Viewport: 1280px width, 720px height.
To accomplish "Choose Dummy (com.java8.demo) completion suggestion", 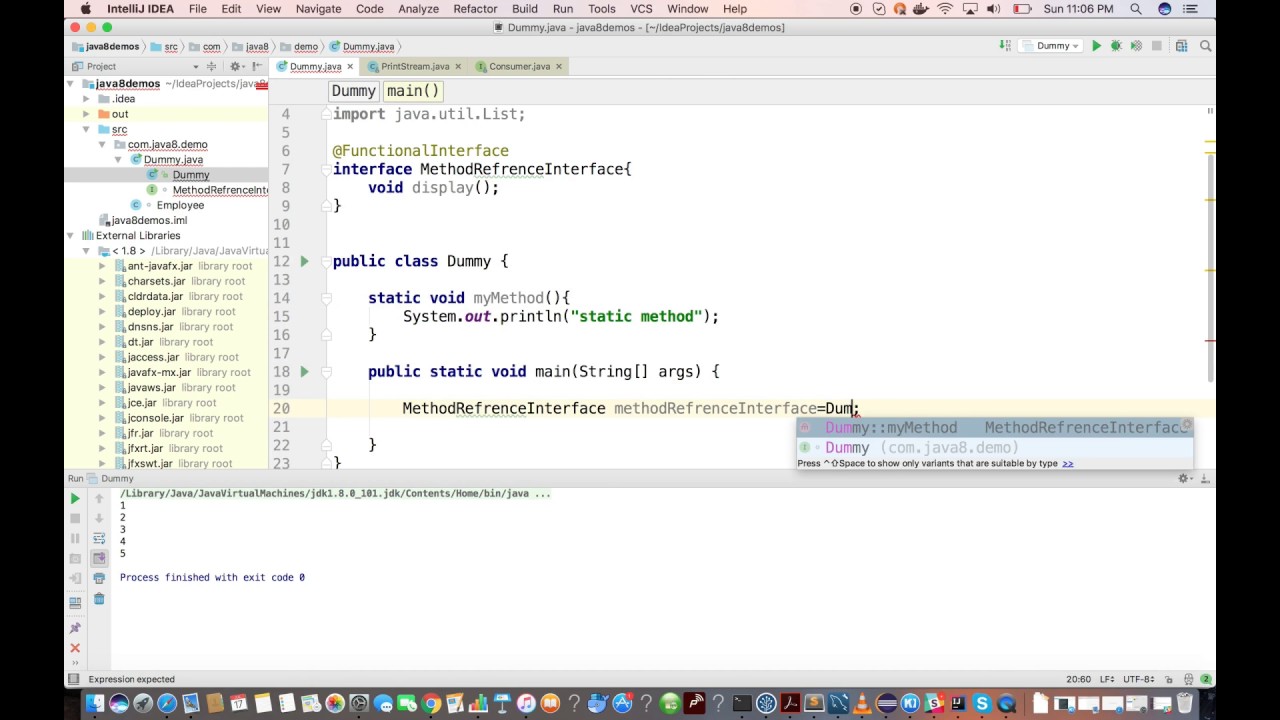I will (995, 448).
